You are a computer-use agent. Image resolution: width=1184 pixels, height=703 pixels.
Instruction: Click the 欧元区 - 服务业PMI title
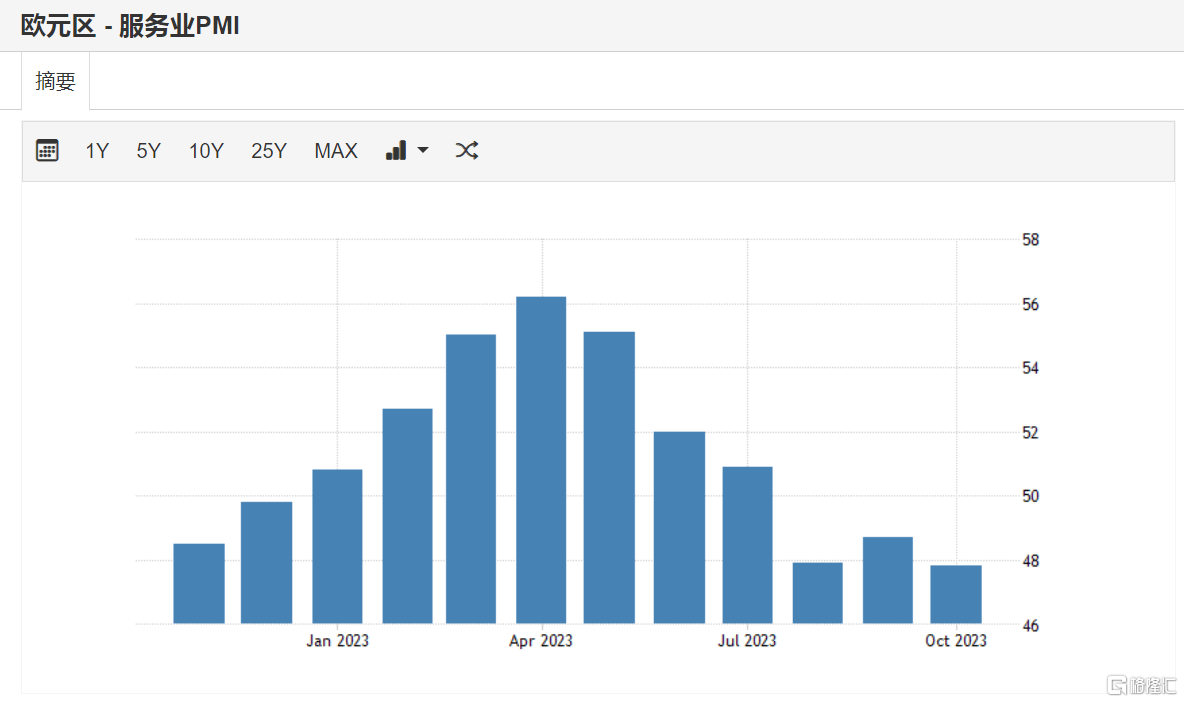tap(130, 26)
